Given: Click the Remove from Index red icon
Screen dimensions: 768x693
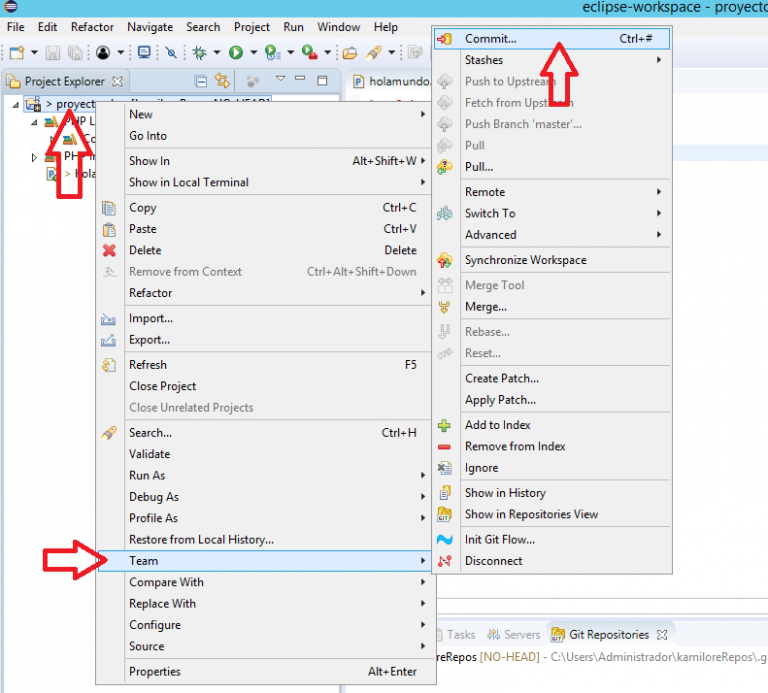Looking at the screenshot, I should click(x=445, y=446).
